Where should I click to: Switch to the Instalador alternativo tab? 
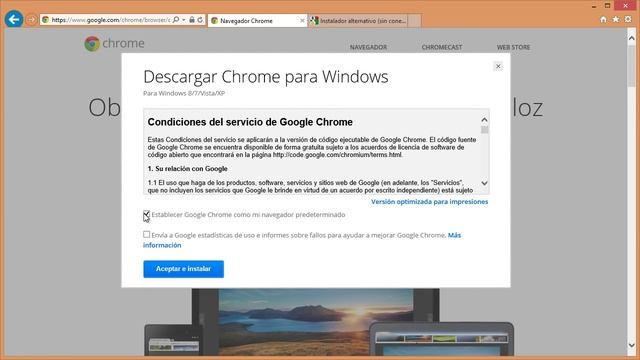coord(358,20)
